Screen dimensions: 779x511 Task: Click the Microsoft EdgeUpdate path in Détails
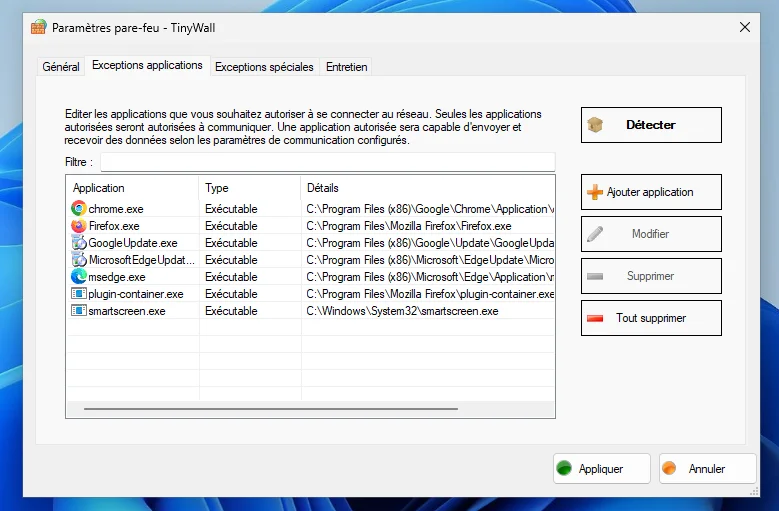click(x=430, y=260)
